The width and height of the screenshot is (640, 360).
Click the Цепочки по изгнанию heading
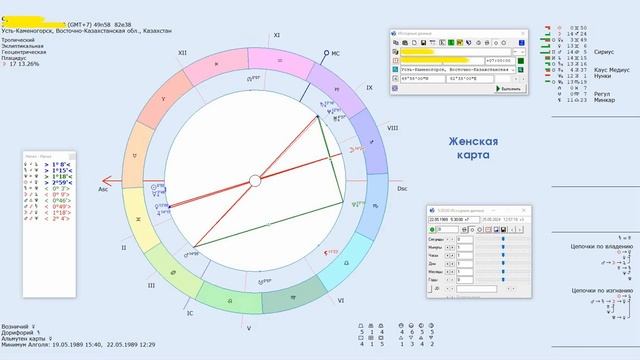tap(601, 291)
